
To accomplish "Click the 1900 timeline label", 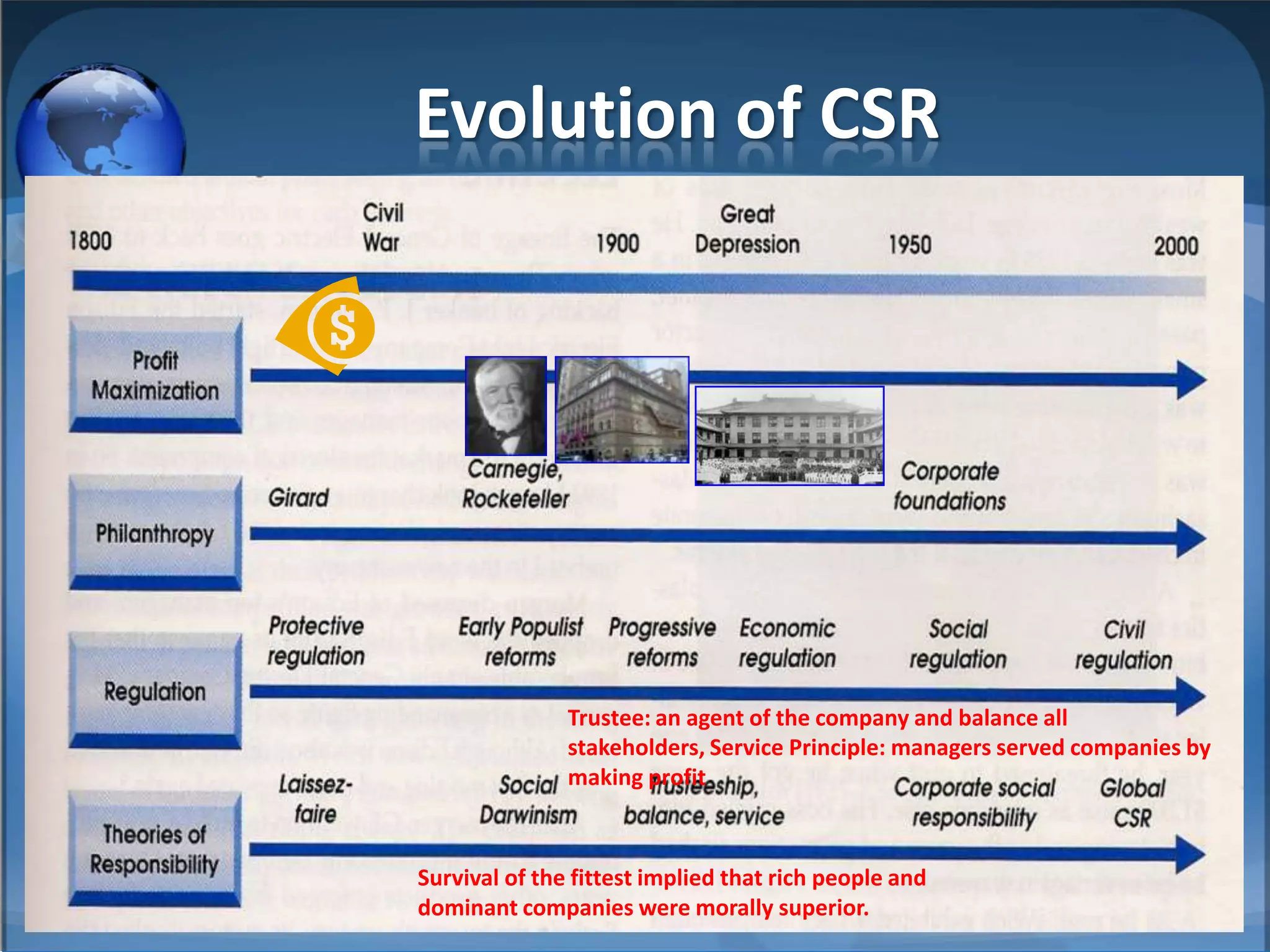I will (618, 244).
